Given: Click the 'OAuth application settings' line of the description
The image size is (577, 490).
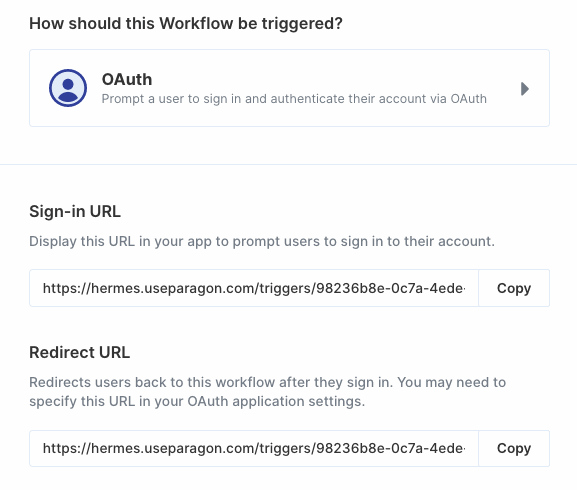Looking at the screenshot, I should coord(197,401).
